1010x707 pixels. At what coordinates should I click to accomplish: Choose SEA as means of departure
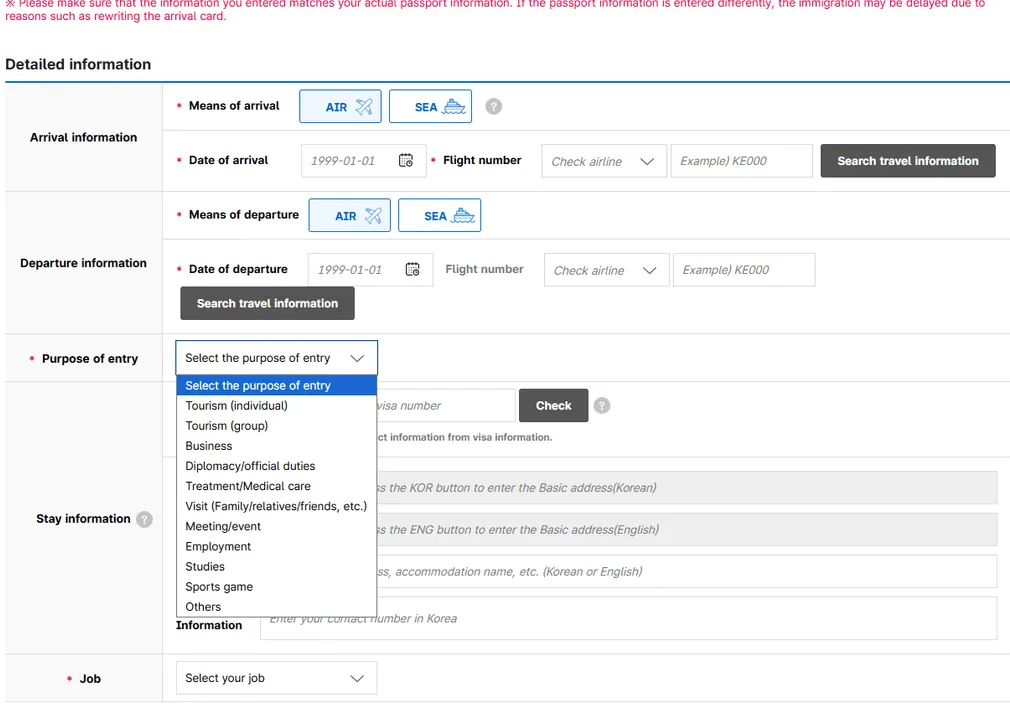[x=439, y=215]
